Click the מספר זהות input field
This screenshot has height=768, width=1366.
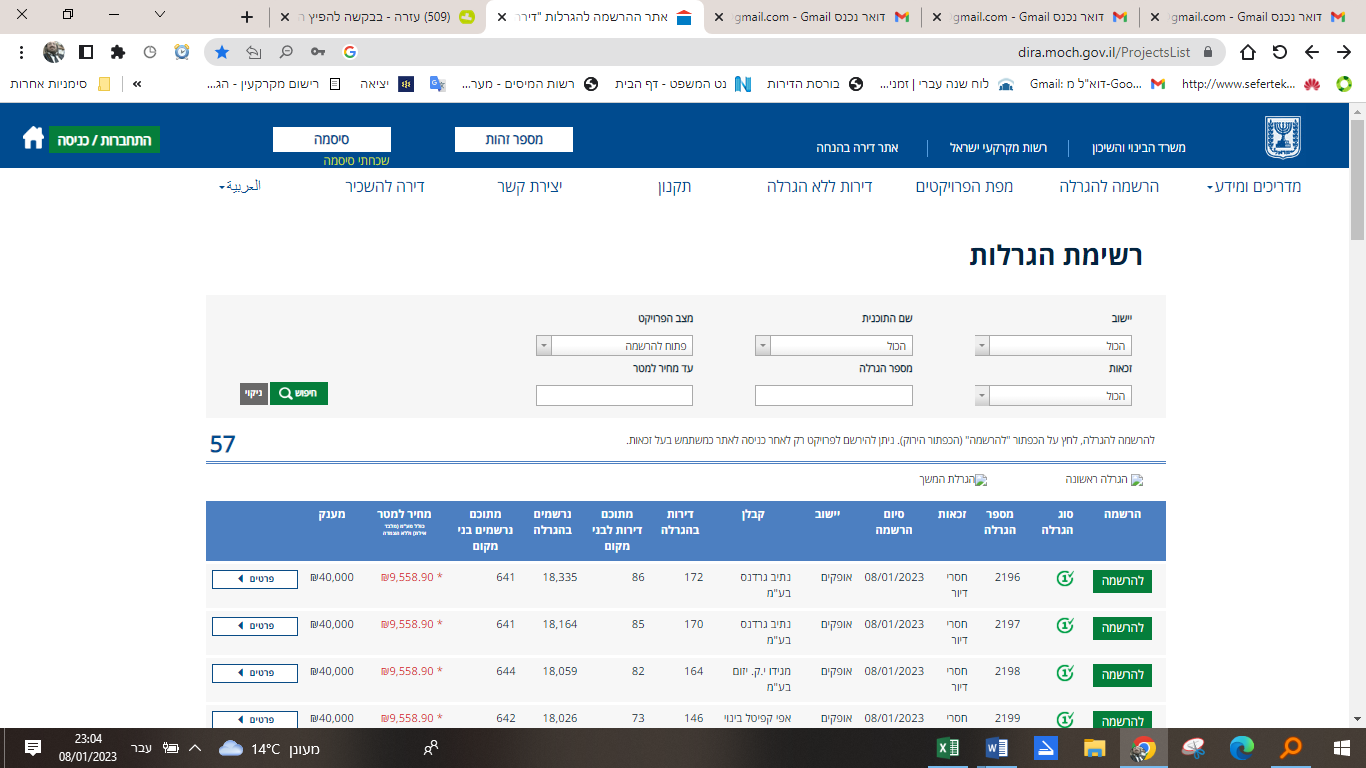point(514,140)
